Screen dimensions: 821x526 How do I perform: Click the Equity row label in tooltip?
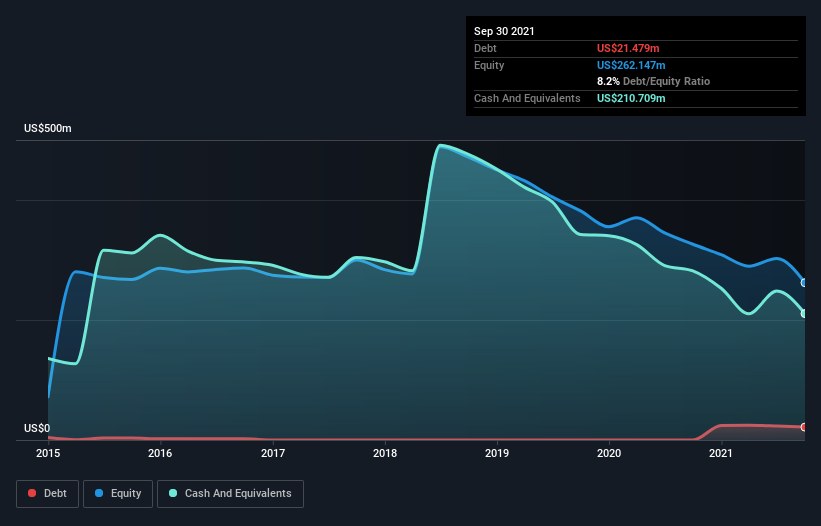pyautogui.click(x=489, y=65)
